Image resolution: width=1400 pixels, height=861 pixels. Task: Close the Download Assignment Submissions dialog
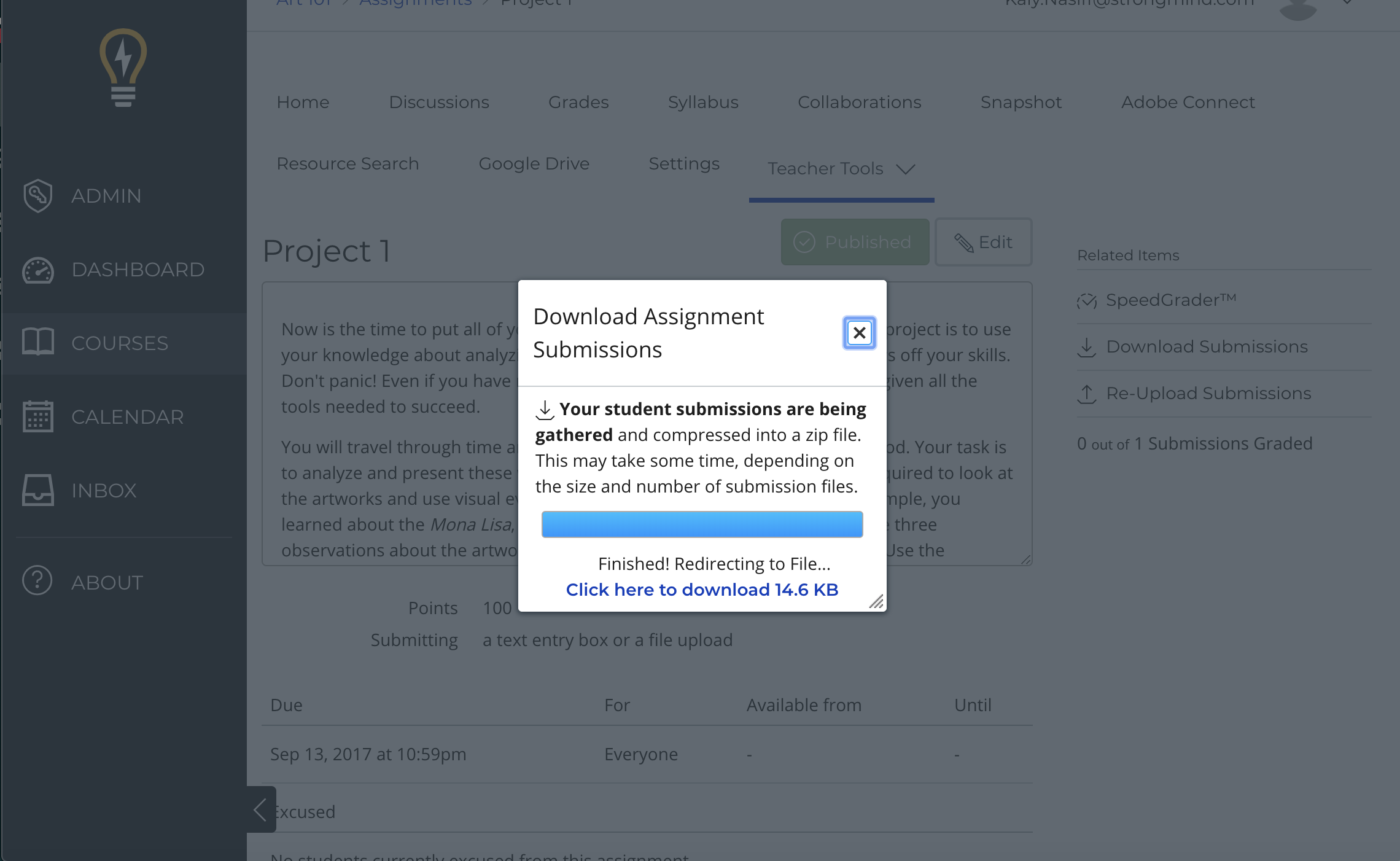pyautogui.click(x=860, y=333)
